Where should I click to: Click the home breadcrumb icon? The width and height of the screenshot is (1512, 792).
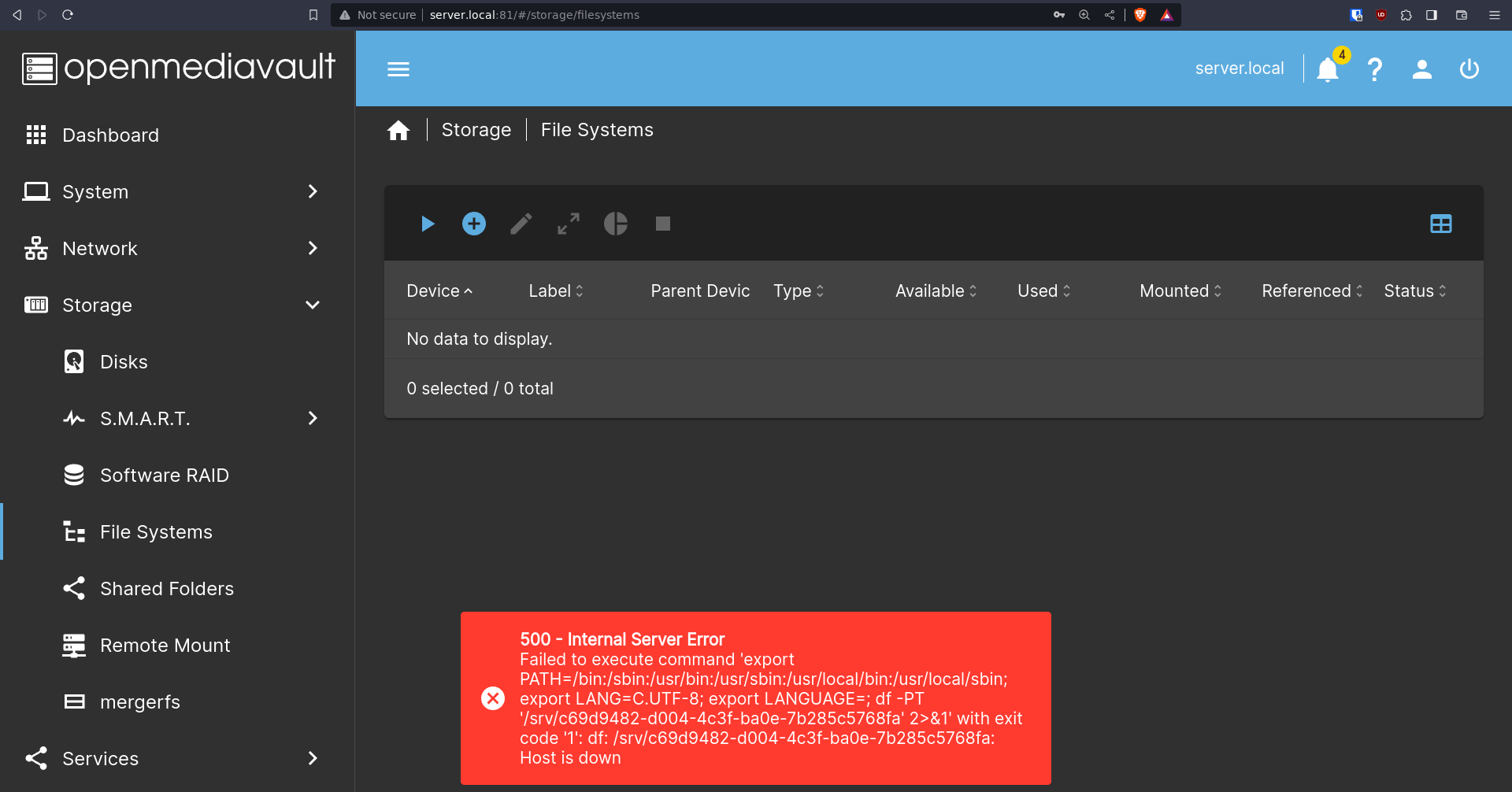coord(398,129)
